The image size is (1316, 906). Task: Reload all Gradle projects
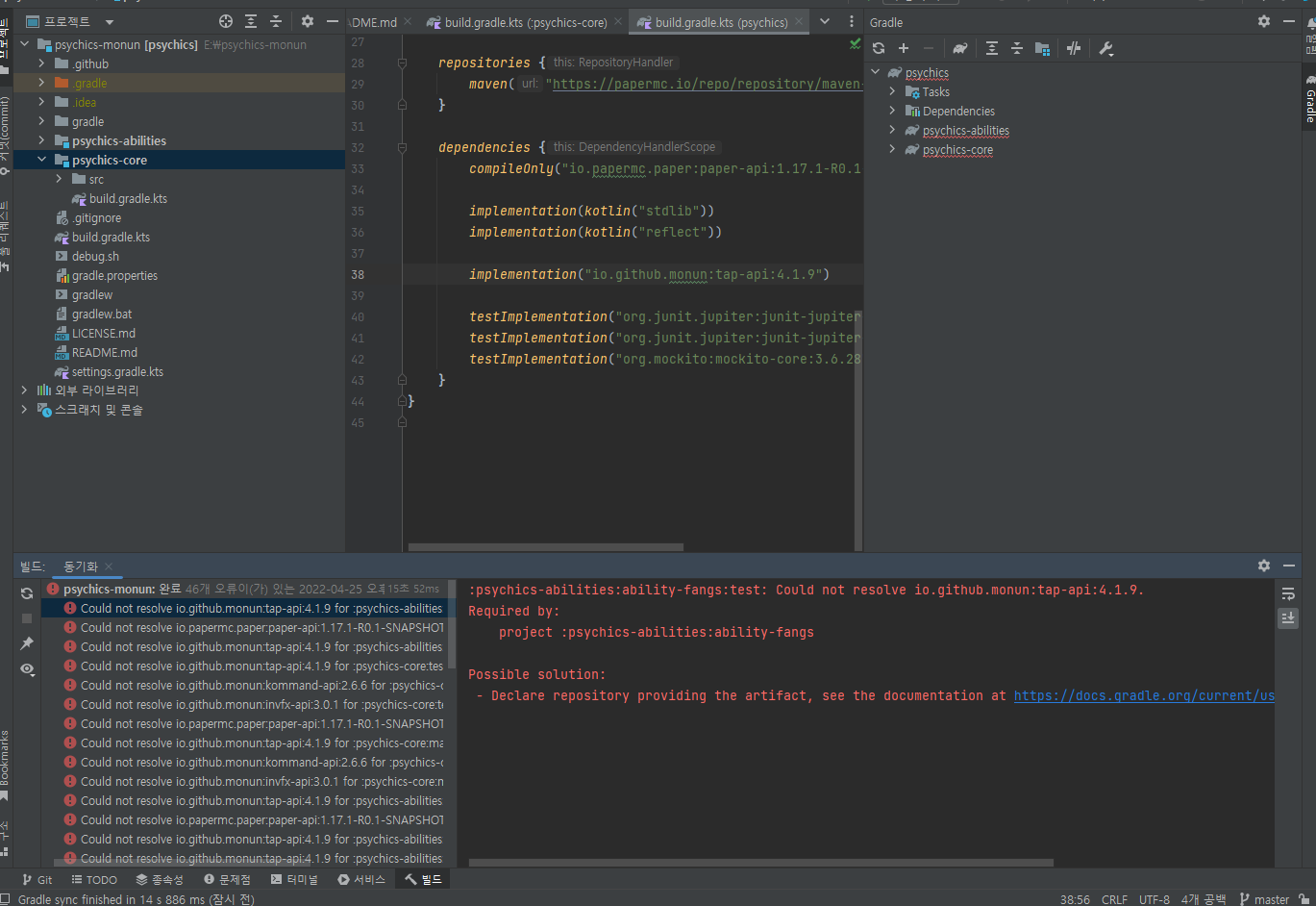coord(879,48)
